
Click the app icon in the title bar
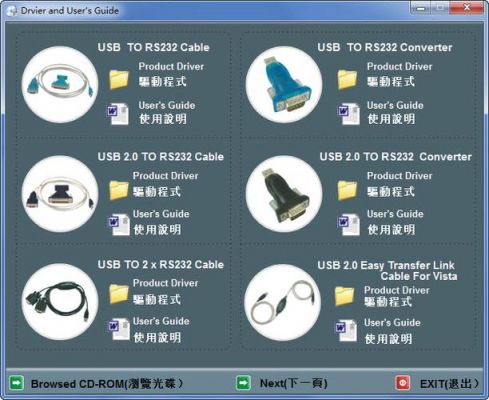coord(12,11)
